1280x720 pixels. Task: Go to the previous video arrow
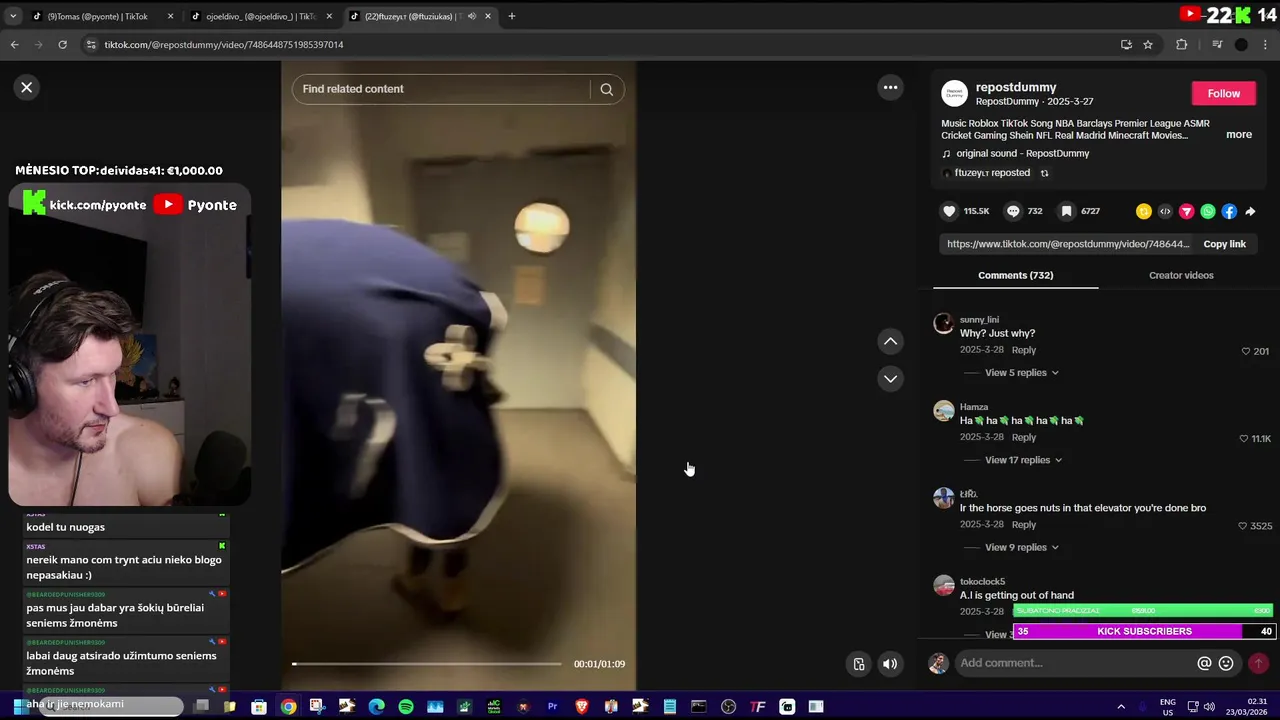point(890,341)
